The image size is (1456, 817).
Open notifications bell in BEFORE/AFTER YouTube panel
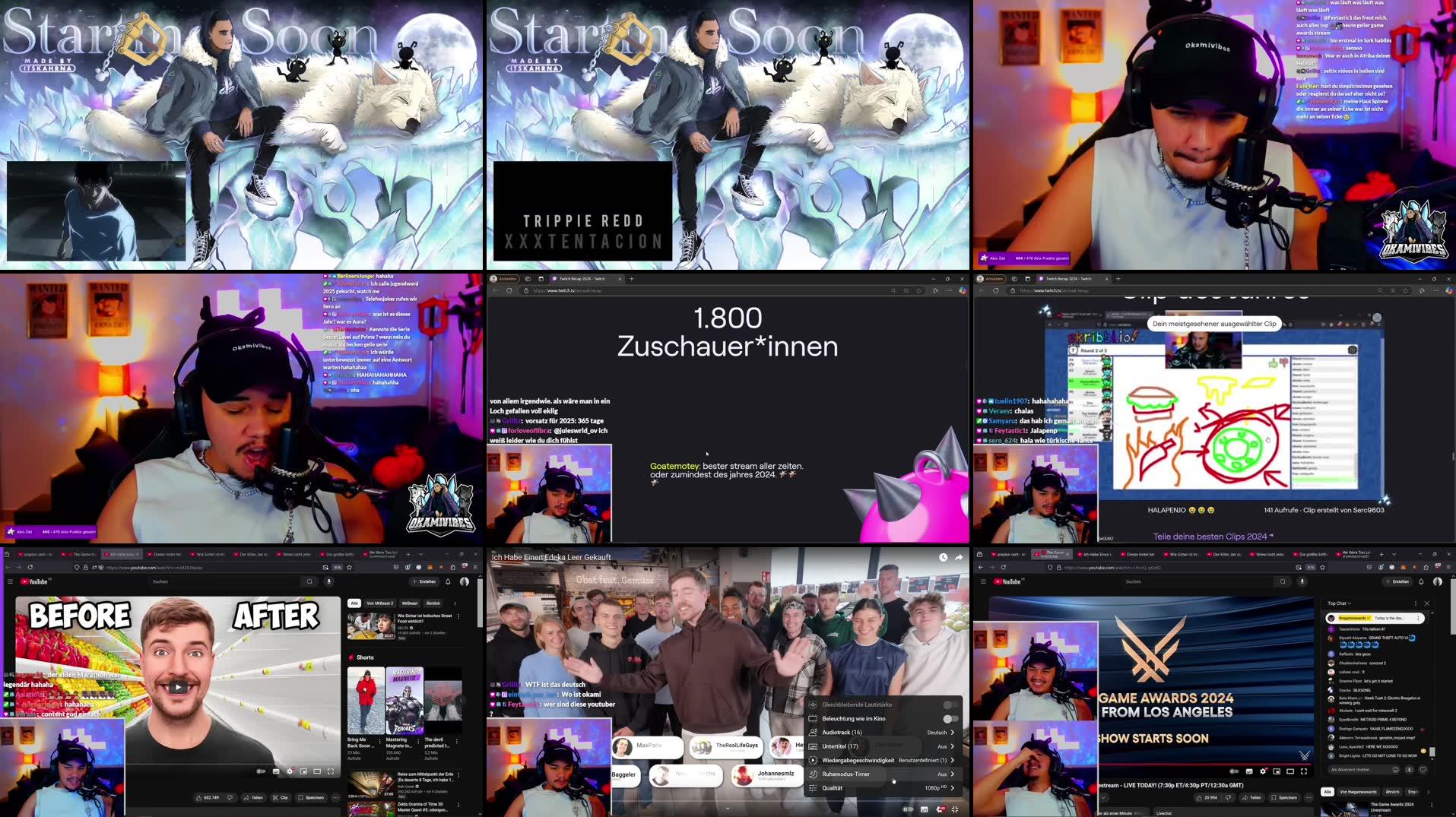[448, 581]
